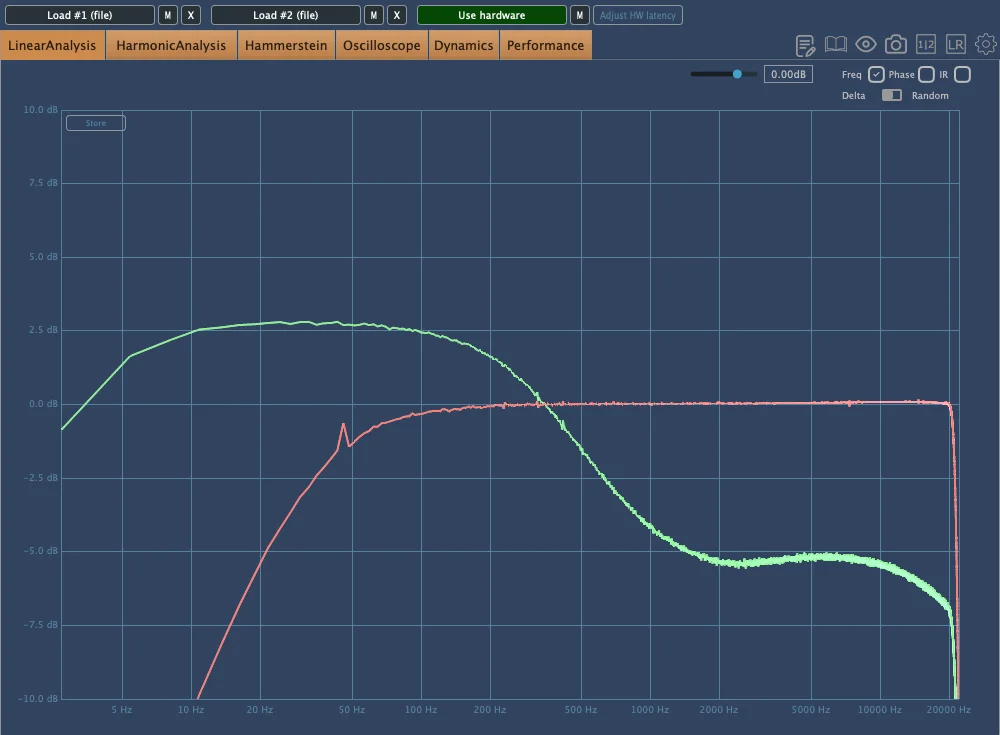Click the gain slider's blue handle
This screenshot has height=735, width=1000.
(x=738, y=74)
